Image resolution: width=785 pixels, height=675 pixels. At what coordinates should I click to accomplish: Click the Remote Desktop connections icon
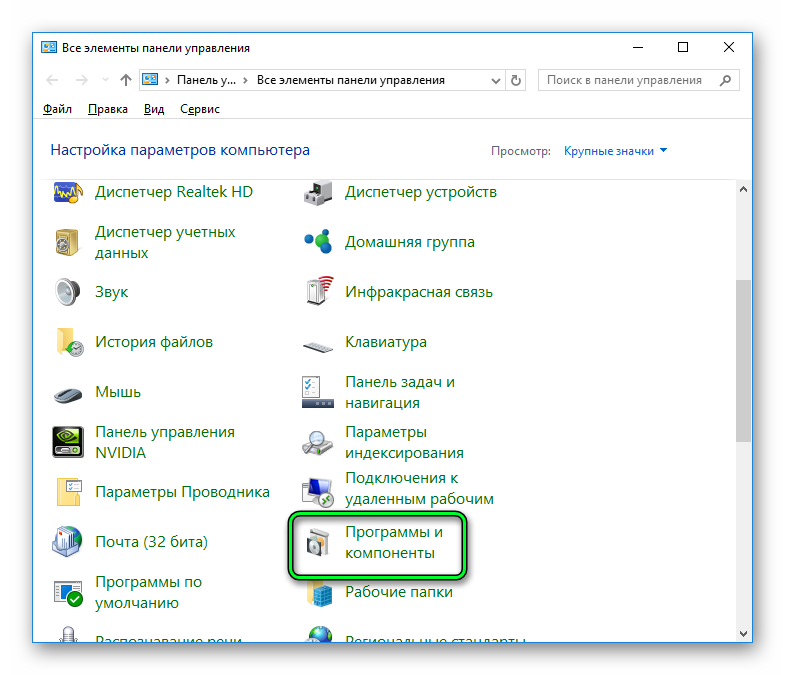click(318, 489)
